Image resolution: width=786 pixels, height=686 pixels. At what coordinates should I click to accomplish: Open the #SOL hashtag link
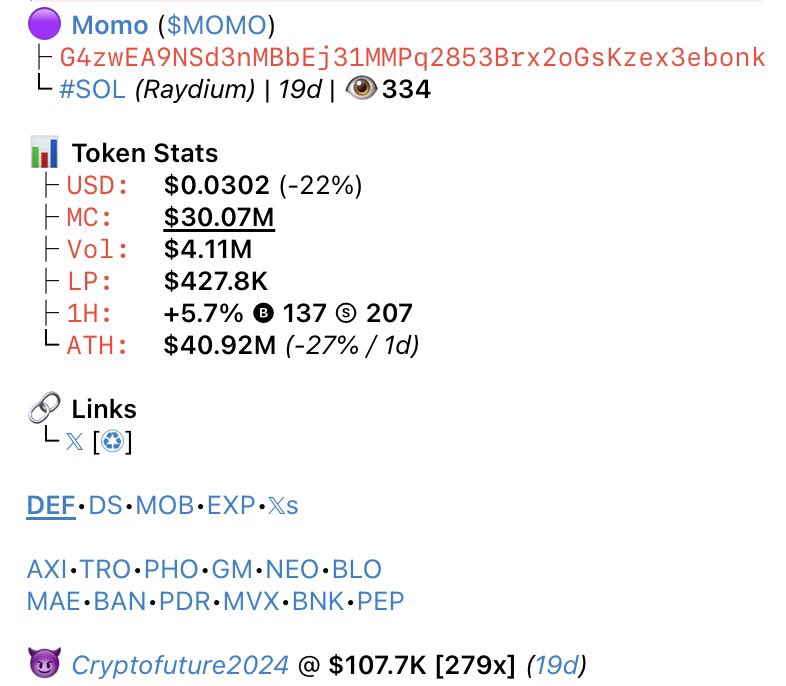(x=92, y=90)
